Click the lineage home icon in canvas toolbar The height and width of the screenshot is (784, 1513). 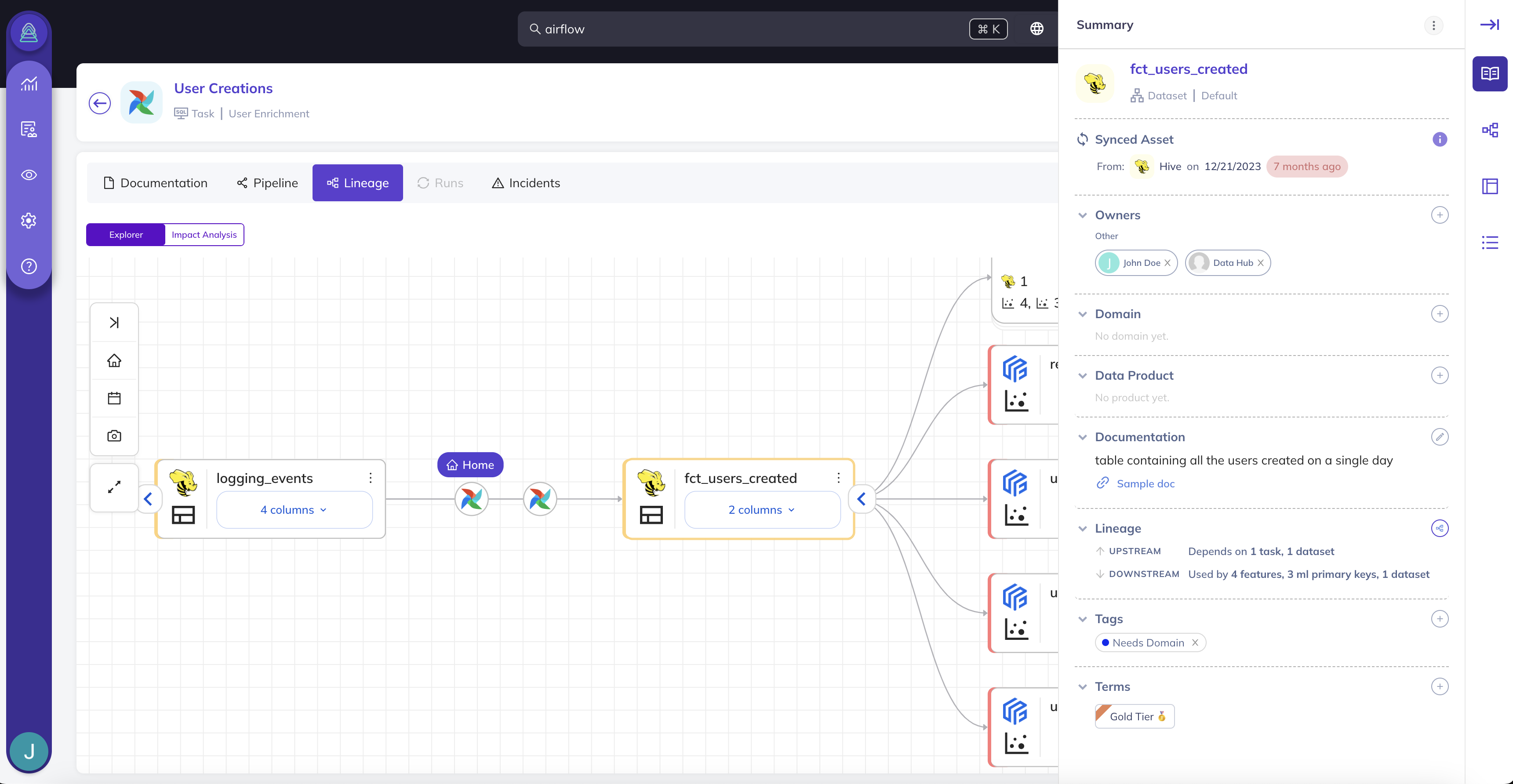coord(114,360)
